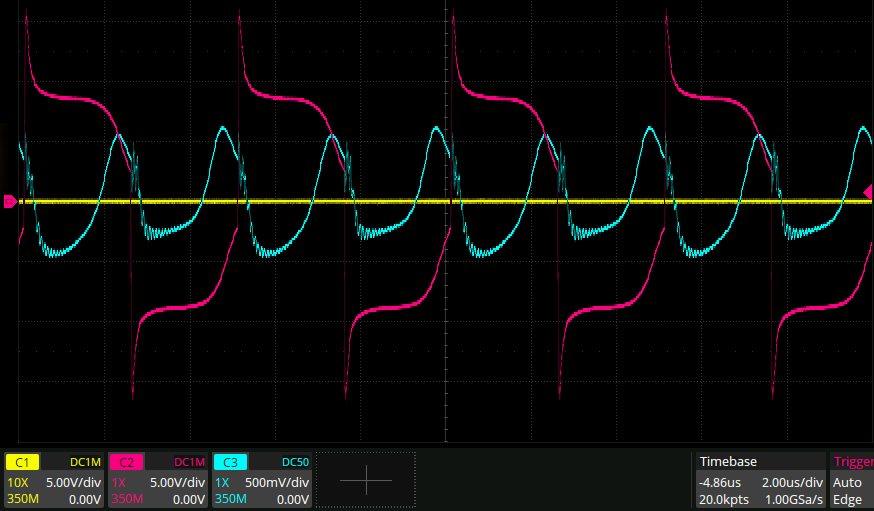Click the C3 350M bandwidth setting
This screenshot has width=874, height=511.
[x=231, y=499]
